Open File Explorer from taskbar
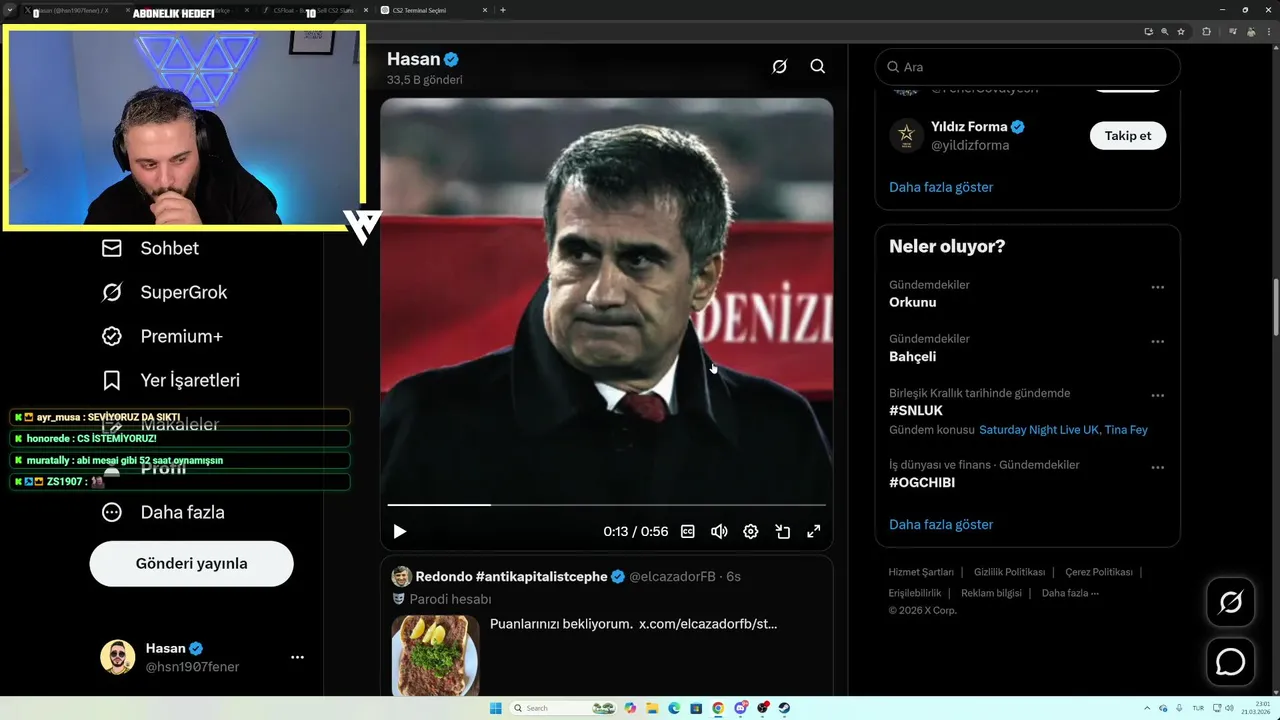The image size is (1280, 720). pyautogui.click(x=651, y=708)
